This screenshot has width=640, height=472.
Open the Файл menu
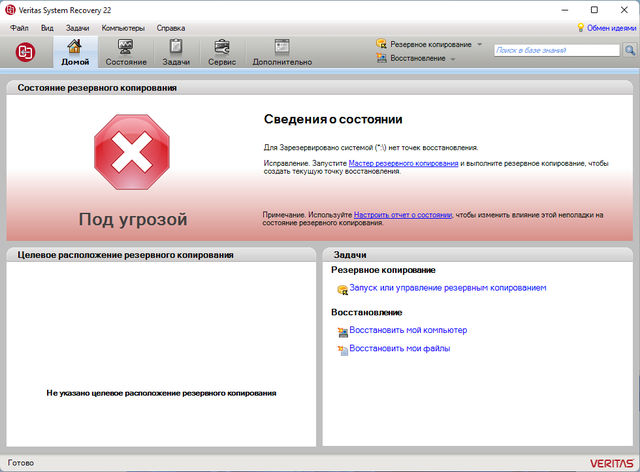pos(19,28)
